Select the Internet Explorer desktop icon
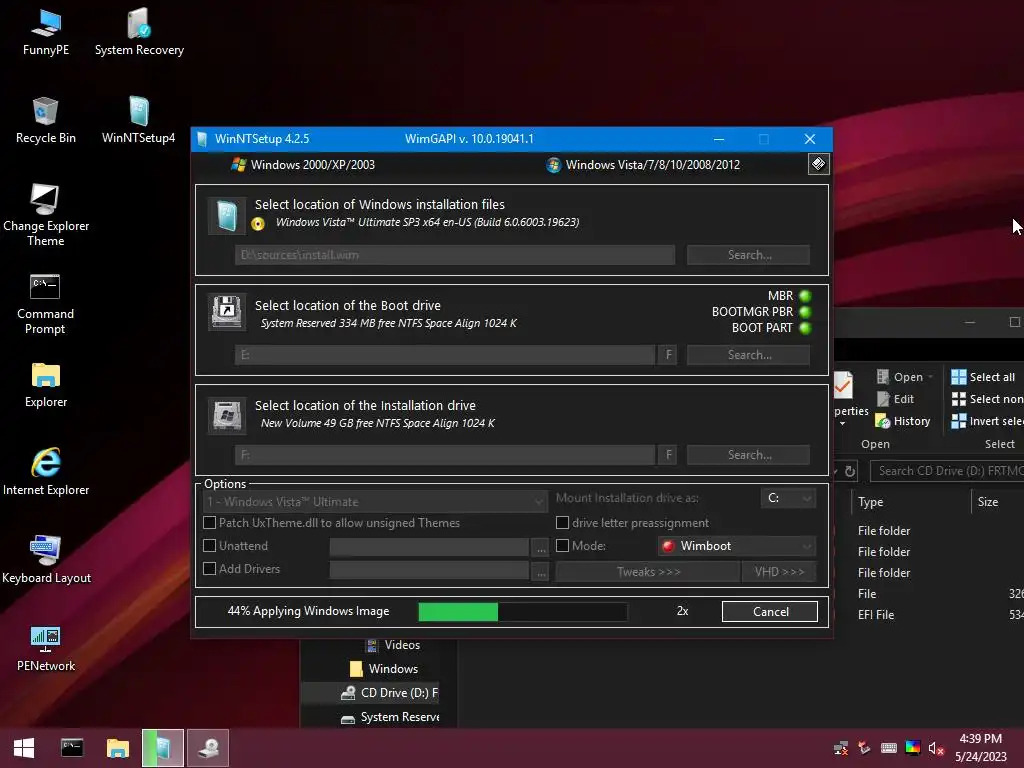 [46, 472]
